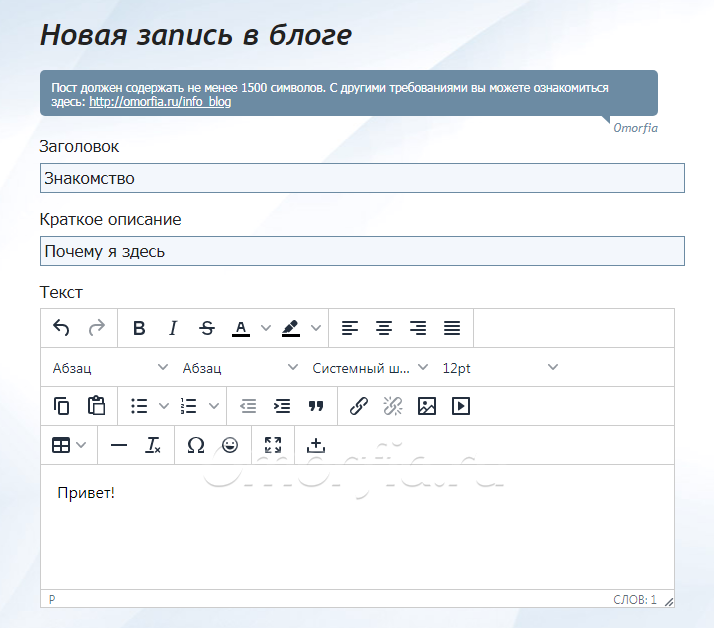Toggle fullscreen editor mode

[x=273, y=445]
